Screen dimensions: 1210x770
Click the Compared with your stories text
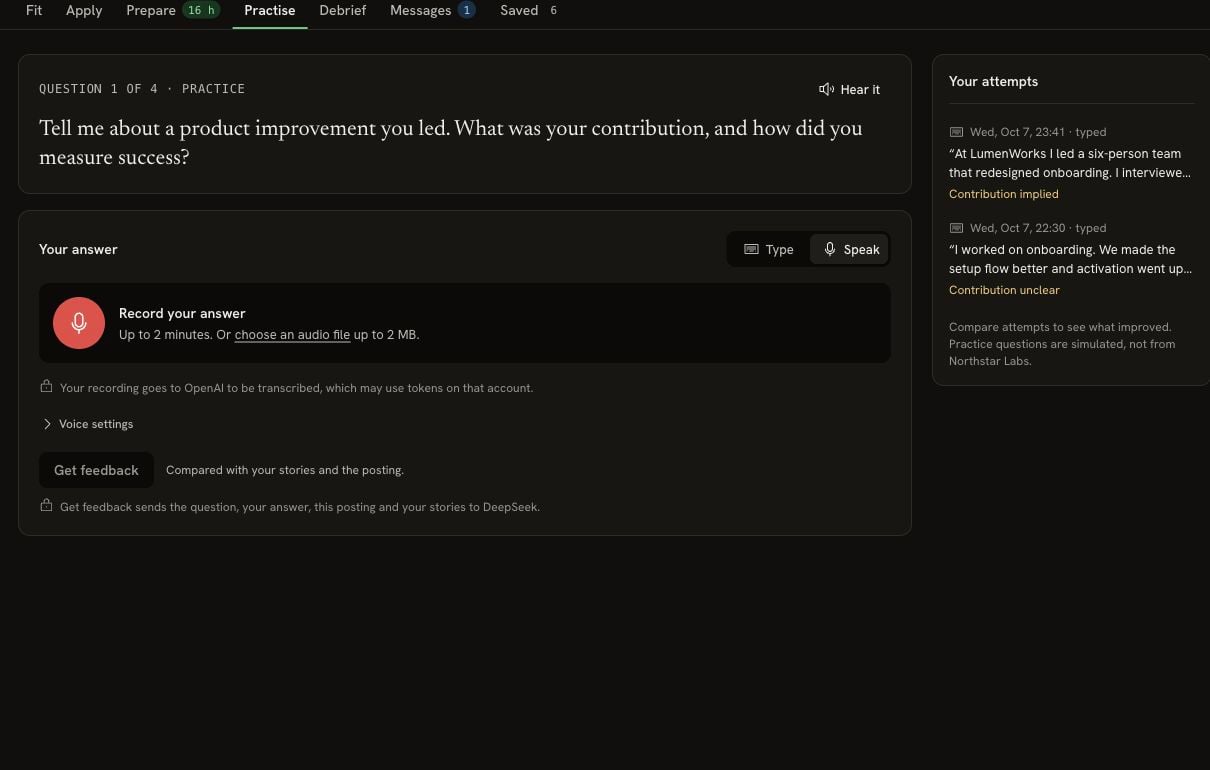tap(285, 470)
